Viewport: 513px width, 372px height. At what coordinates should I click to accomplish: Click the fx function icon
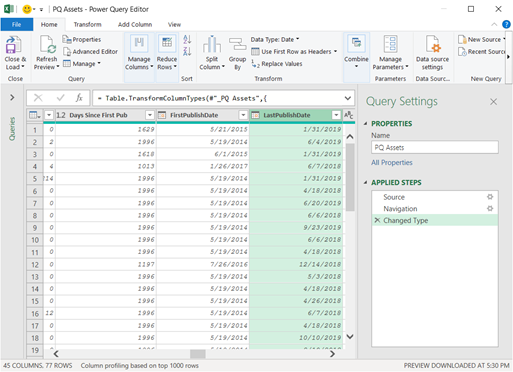click(79, 98)
